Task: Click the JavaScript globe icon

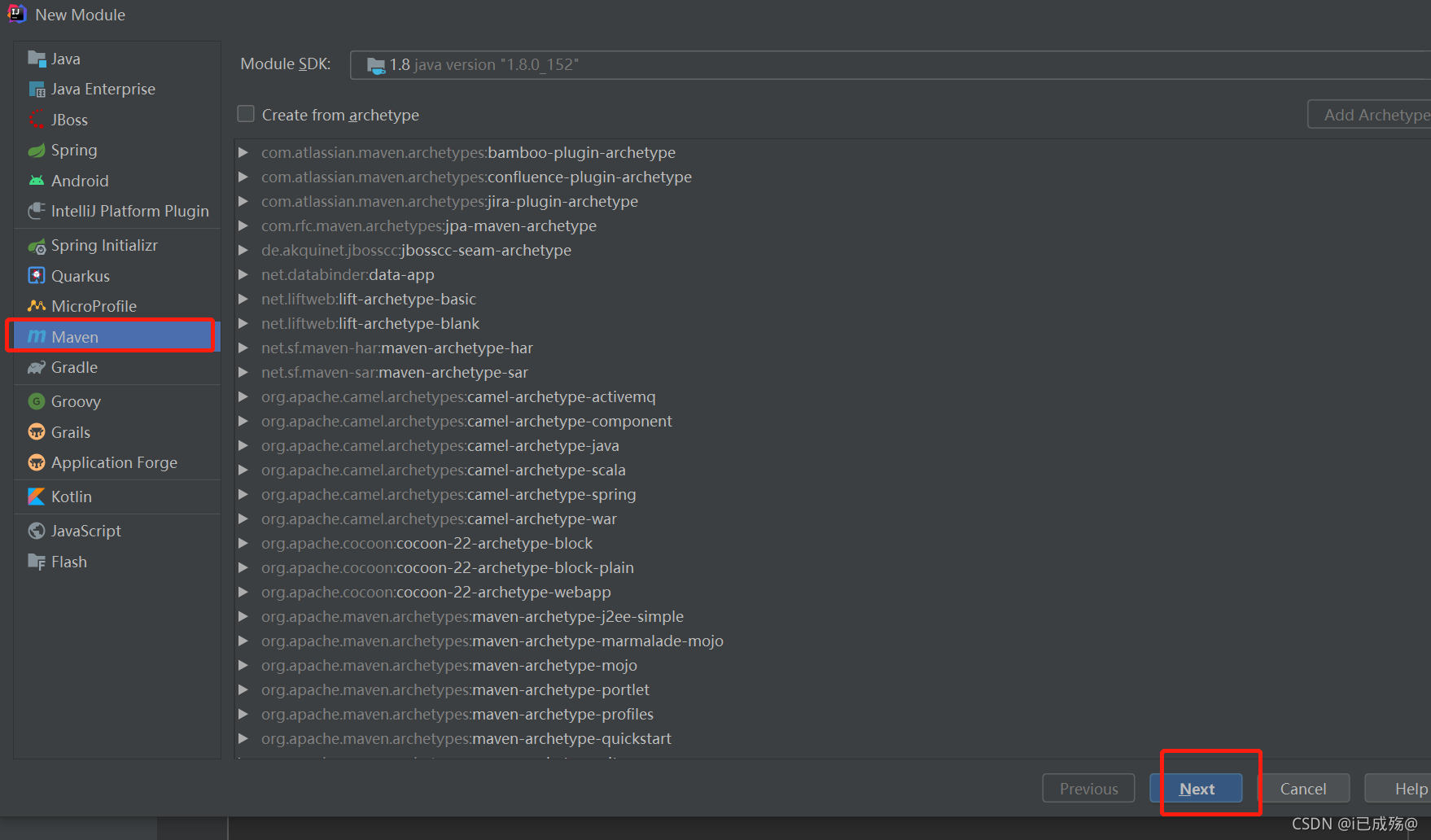Action: [x=37, y=531]
